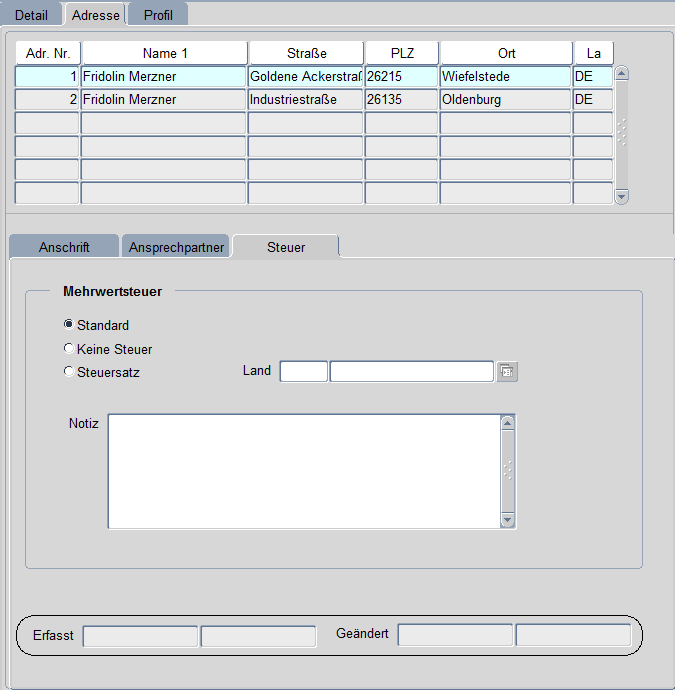675x690 pixels.
Task: Sort by the Name 1 column header
Action: point(165,53)
